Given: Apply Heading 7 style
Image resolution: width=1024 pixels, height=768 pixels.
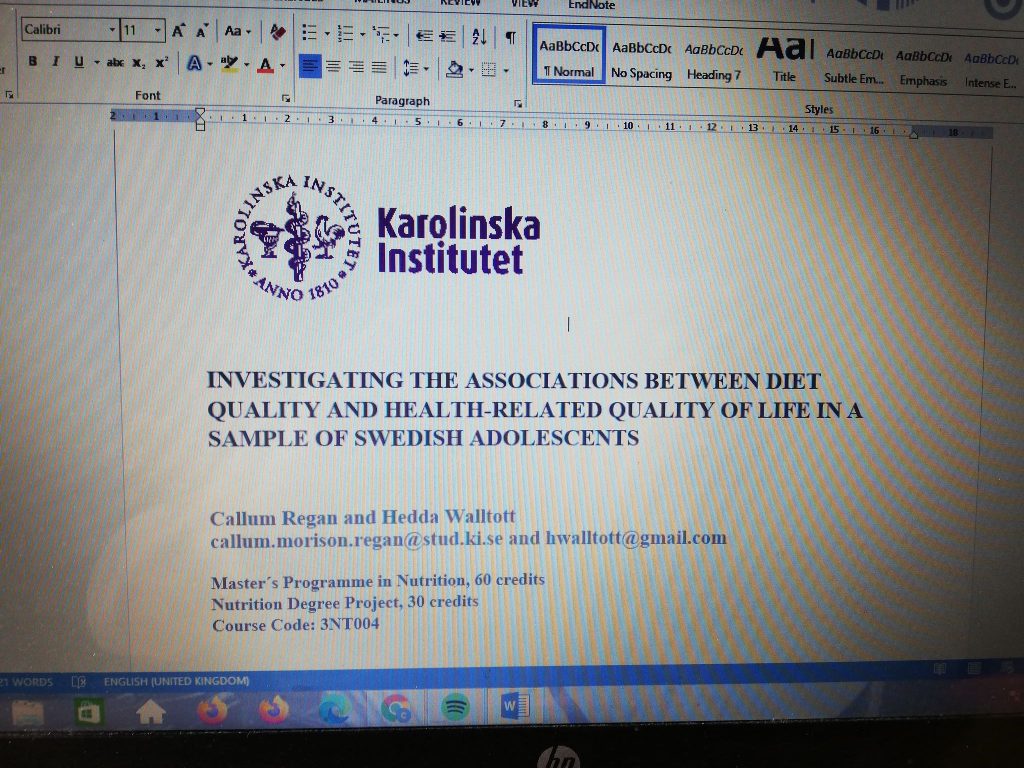Looking at the screenshot, I should (713, 62).
